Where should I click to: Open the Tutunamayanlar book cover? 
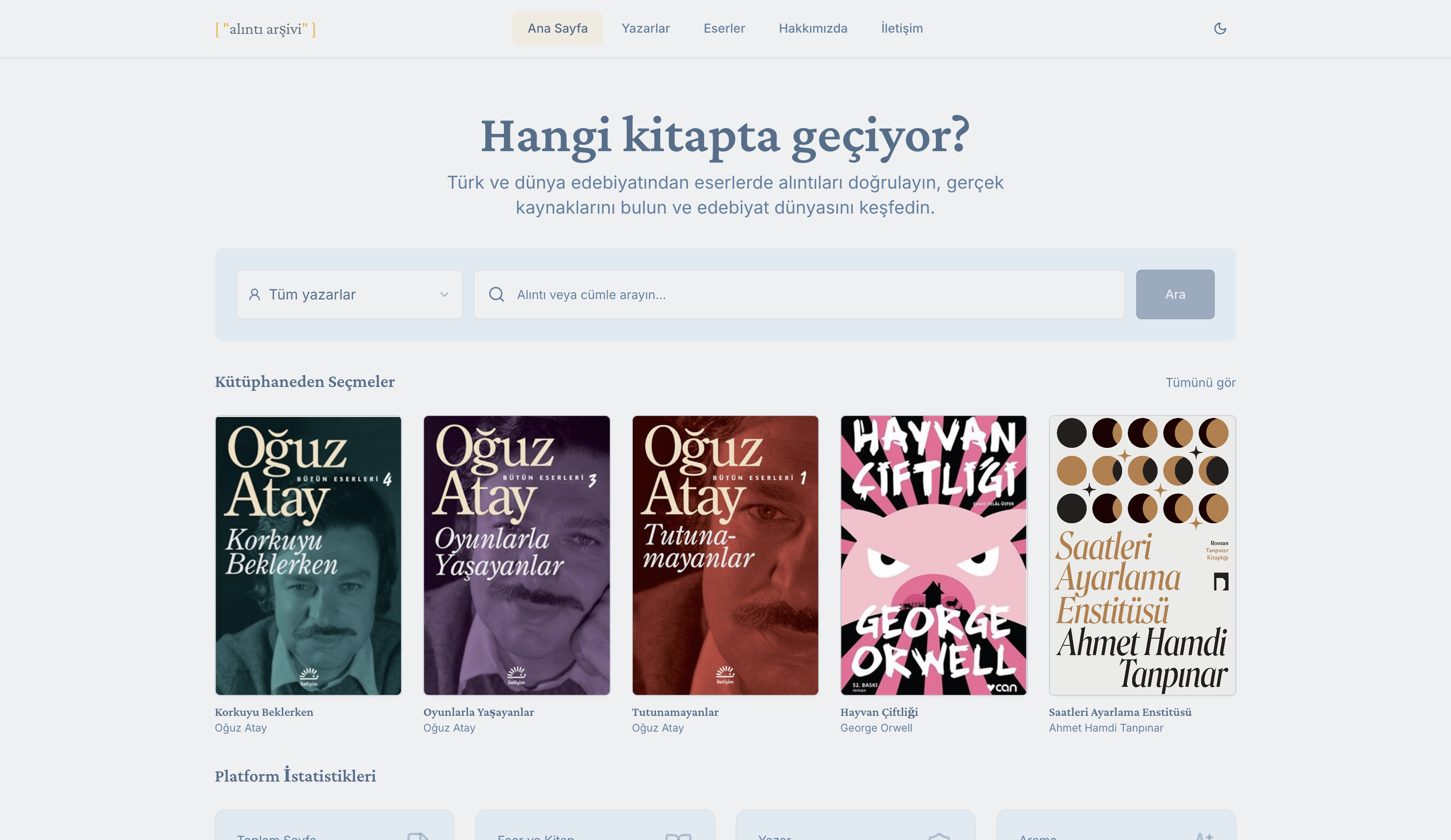725,555
